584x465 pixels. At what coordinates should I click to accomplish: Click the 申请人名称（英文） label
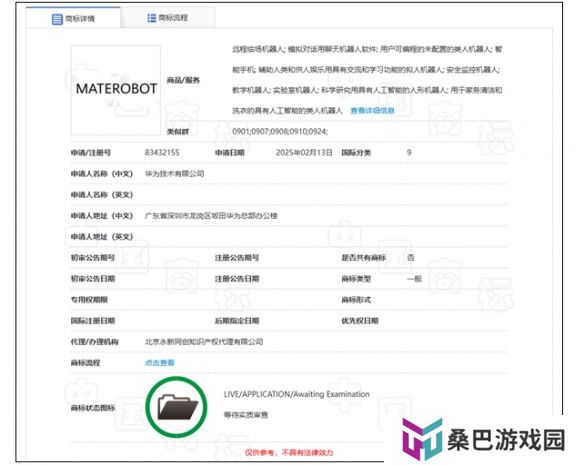click(x=102, y=194)
